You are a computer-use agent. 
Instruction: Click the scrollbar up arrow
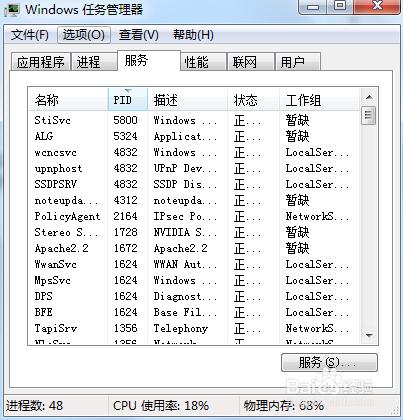click(369, 97)
